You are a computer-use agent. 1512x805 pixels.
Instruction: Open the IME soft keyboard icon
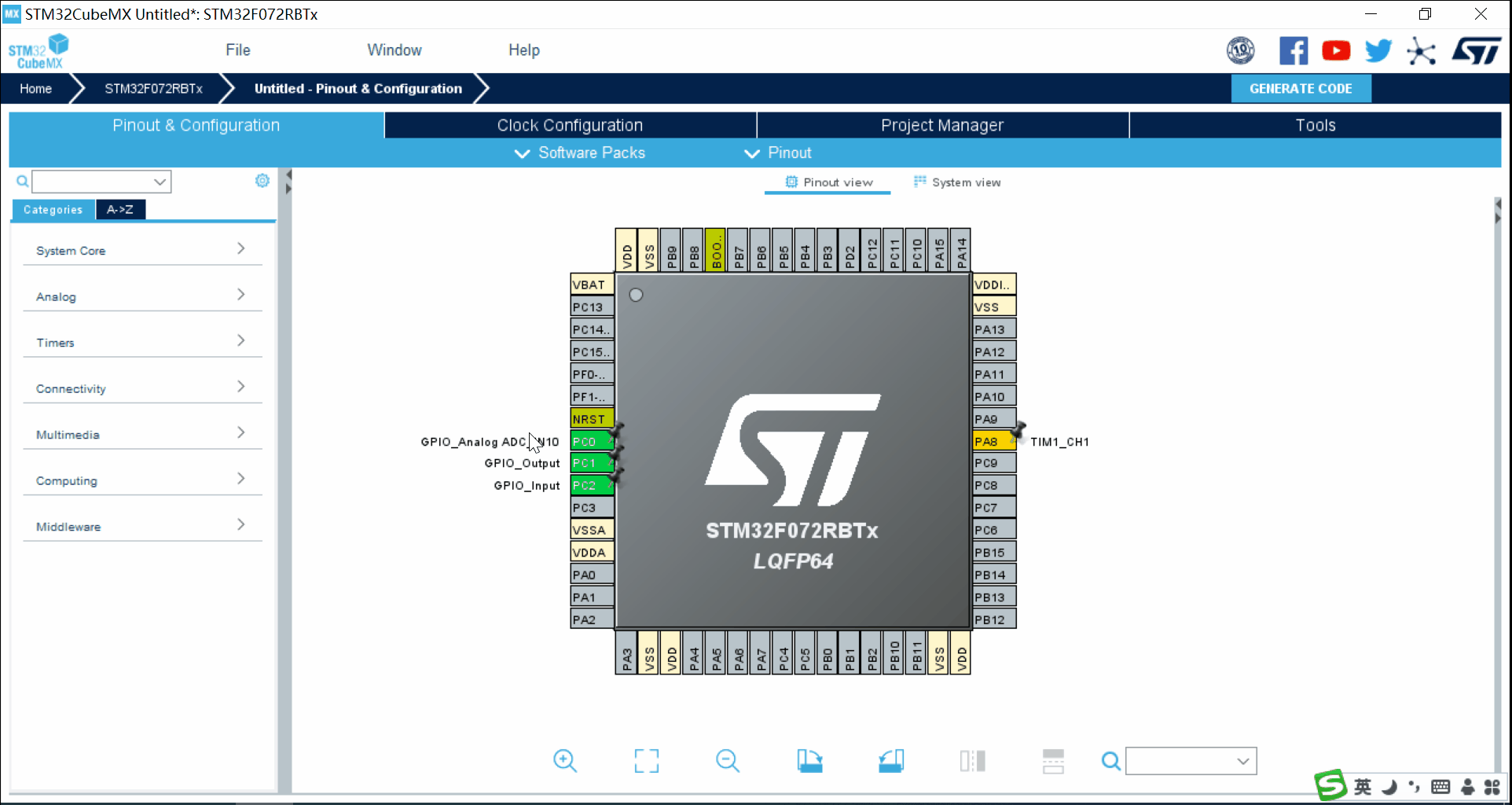tap(1440, 787)
